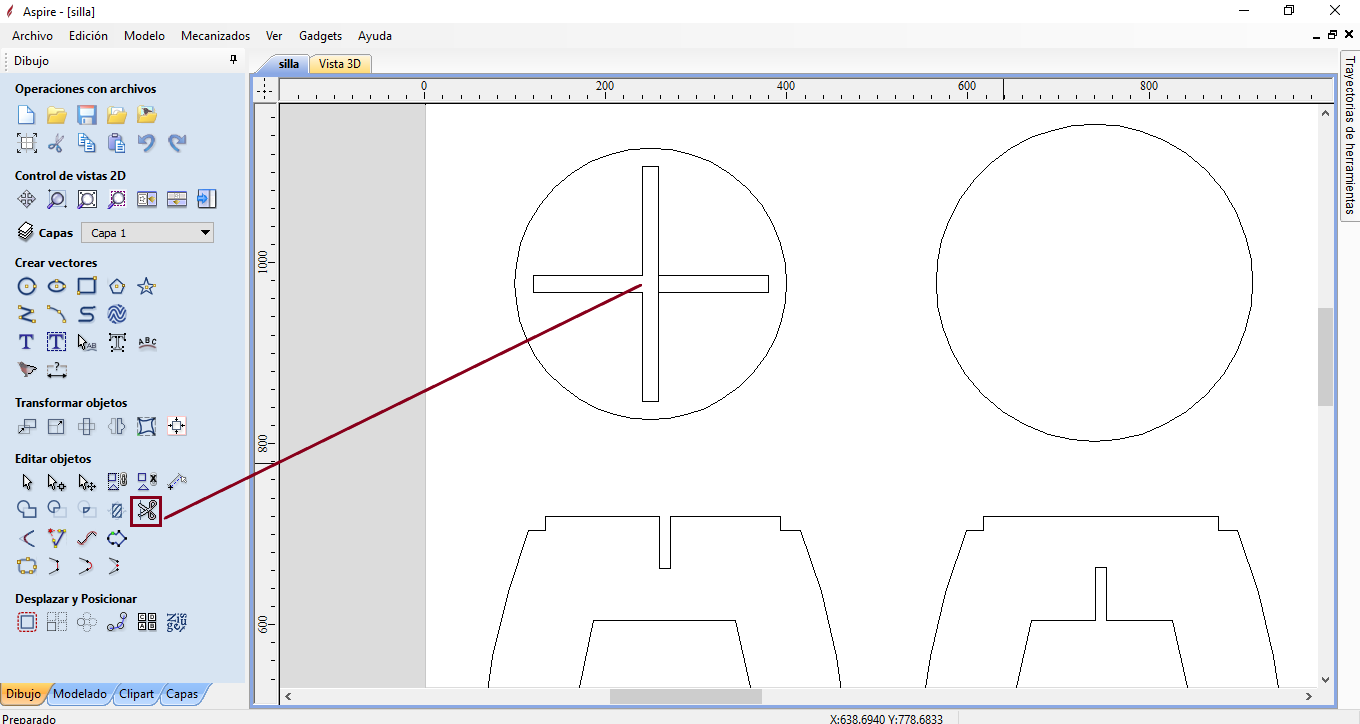This screenshot has width=1360, height=724.
Task: Create a new file with the blank page icon
Action: [27, 115]
